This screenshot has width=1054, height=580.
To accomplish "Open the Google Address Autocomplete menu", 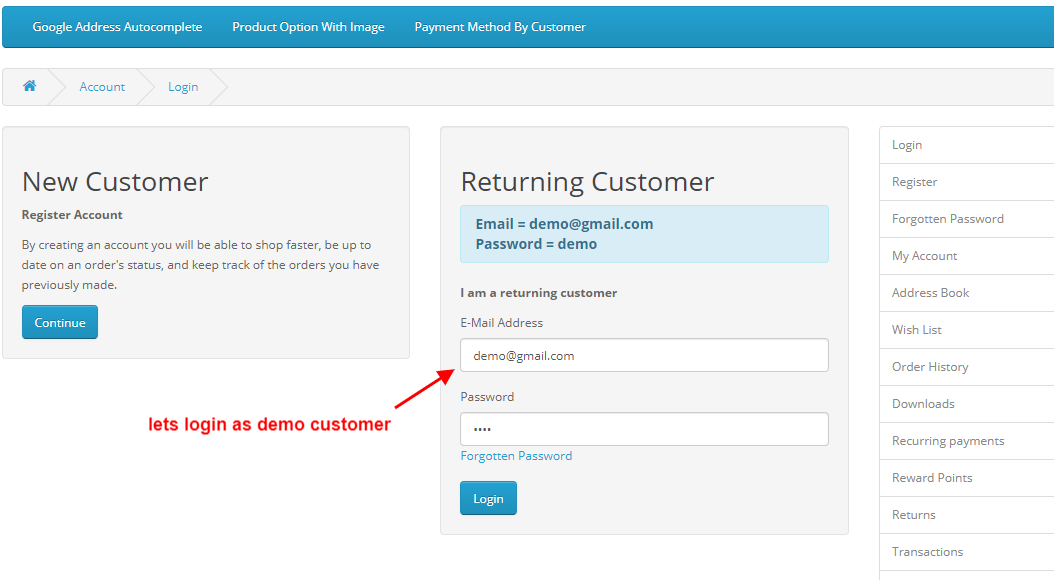I will click(117, 26).
